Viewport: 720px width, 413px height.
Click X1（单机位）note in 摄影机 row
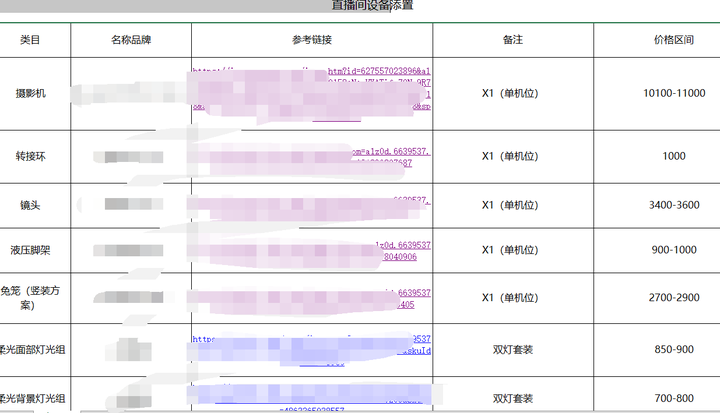(x=510, y=93)
